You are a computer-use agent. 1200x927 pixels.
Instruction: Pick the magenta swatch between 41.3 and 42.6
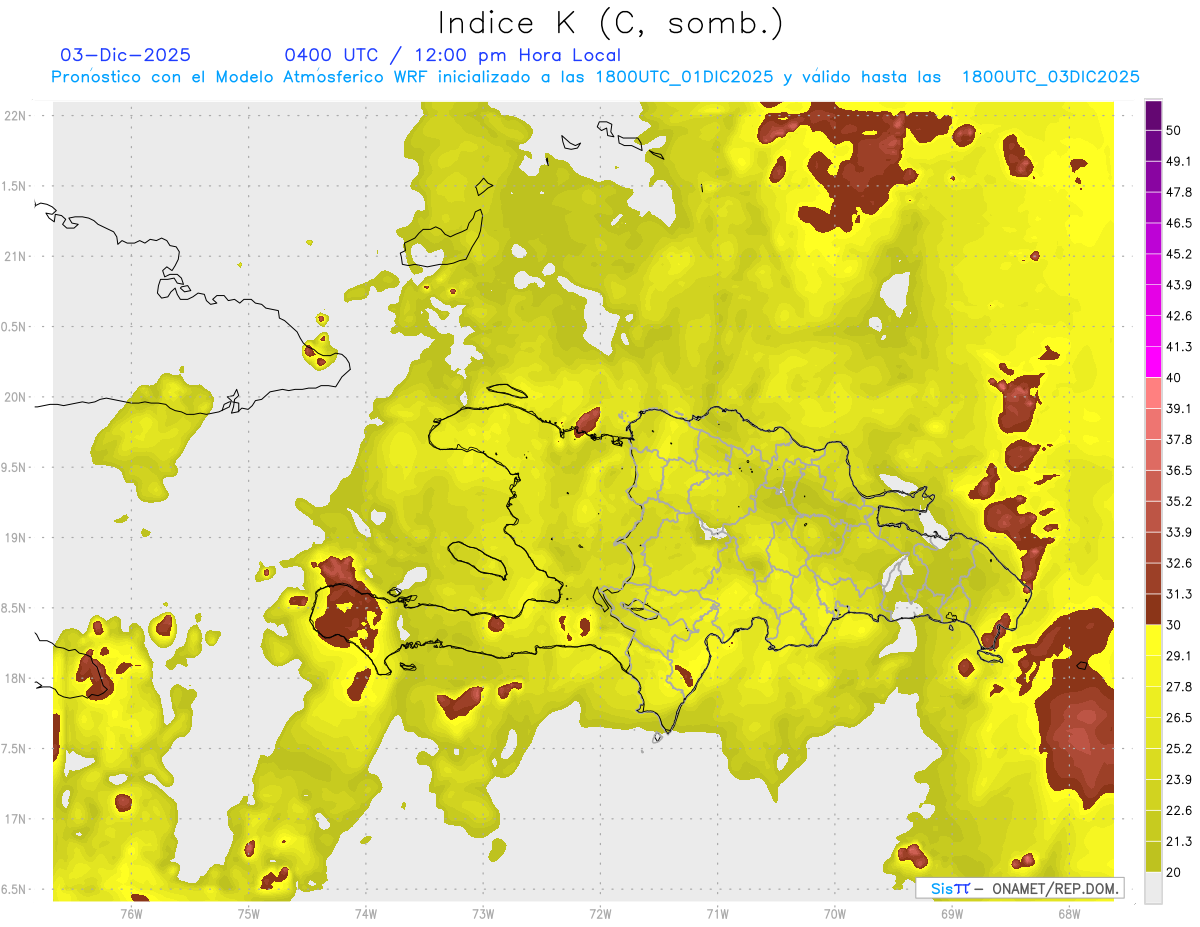pos(1153,331)
